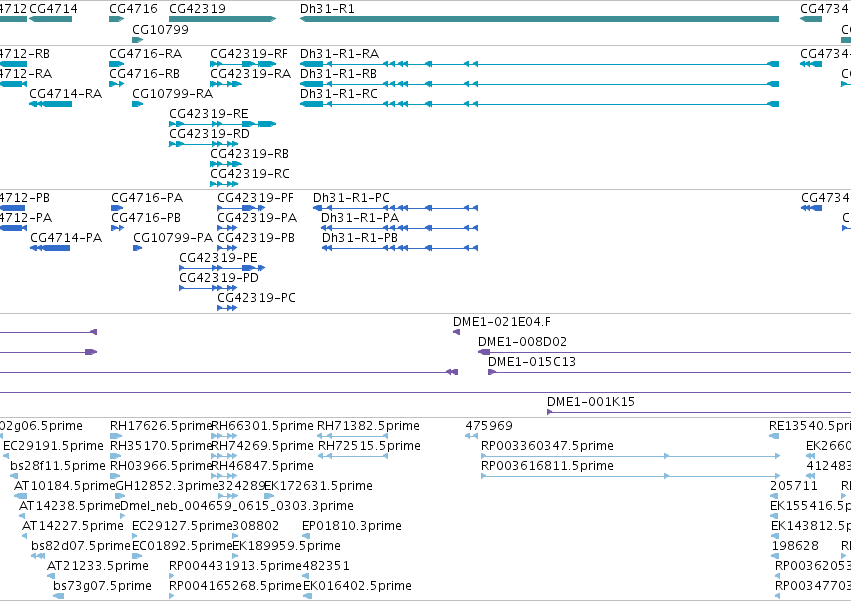The width and height of the screenshot is (851, 601).
Task: Open the CG42319-PF protein label
Action: point(256,198)
